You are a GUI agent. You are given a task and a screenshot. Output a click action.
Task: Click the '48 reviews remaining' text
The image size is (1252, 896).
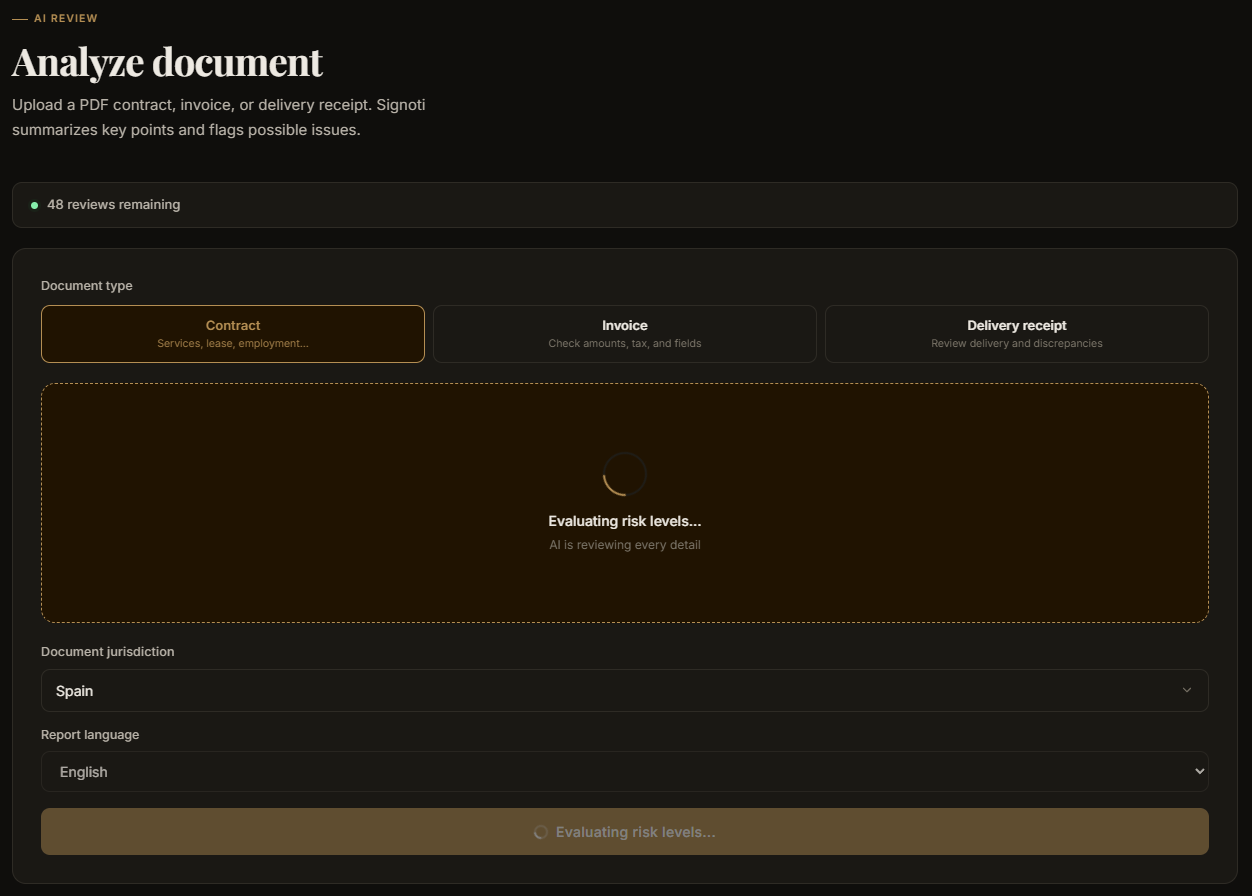(x=114, y=204)
